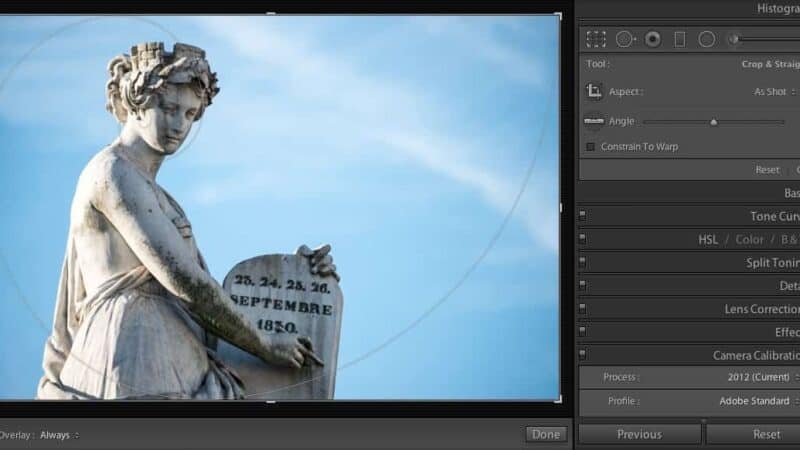
Task: Open the Process 2012 (Current) dropdown
Action: (x=762, y=377)
